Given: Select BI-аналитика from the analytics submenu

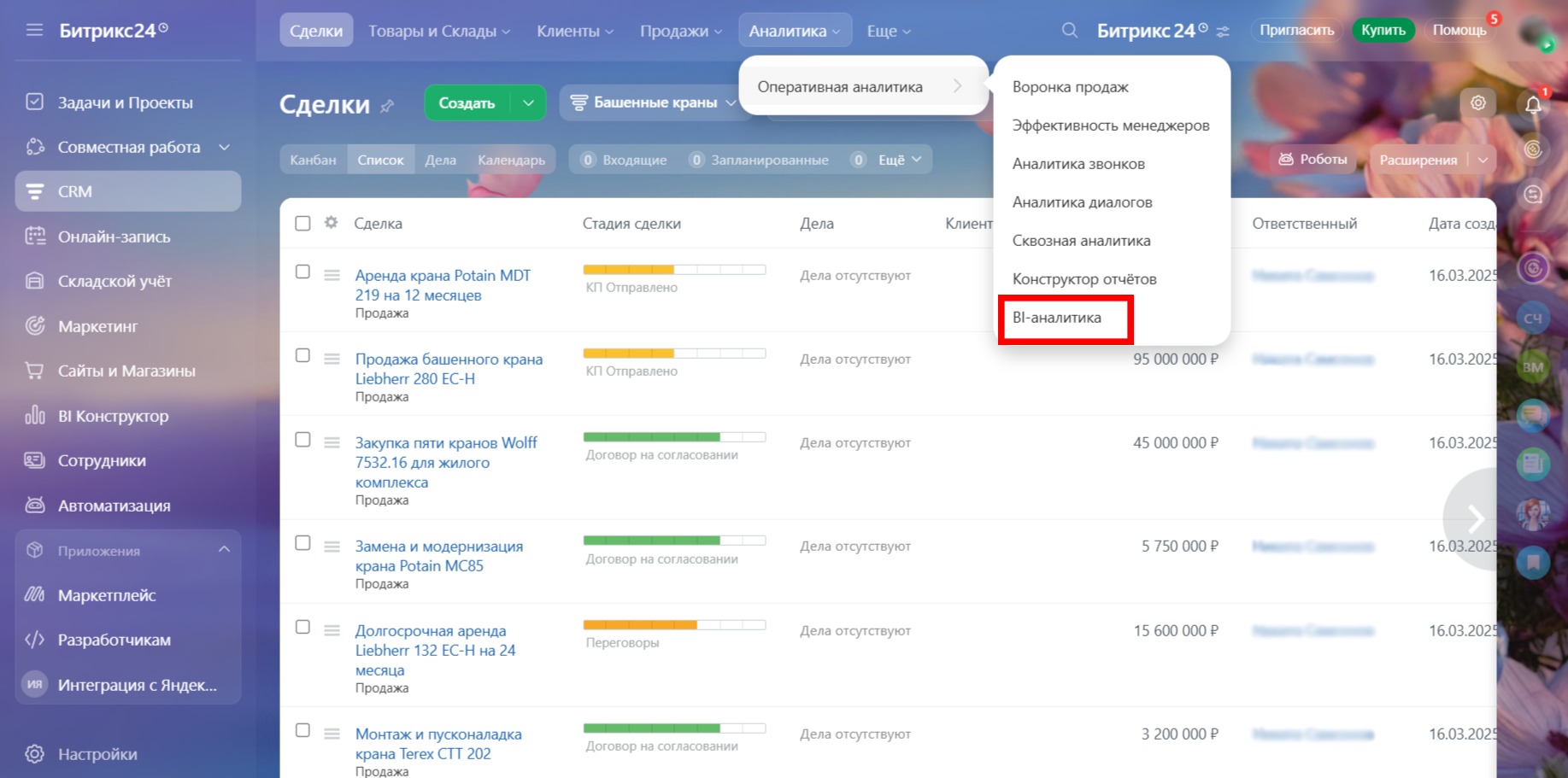Looking at the screenshot, I should tap(1057, 318).
